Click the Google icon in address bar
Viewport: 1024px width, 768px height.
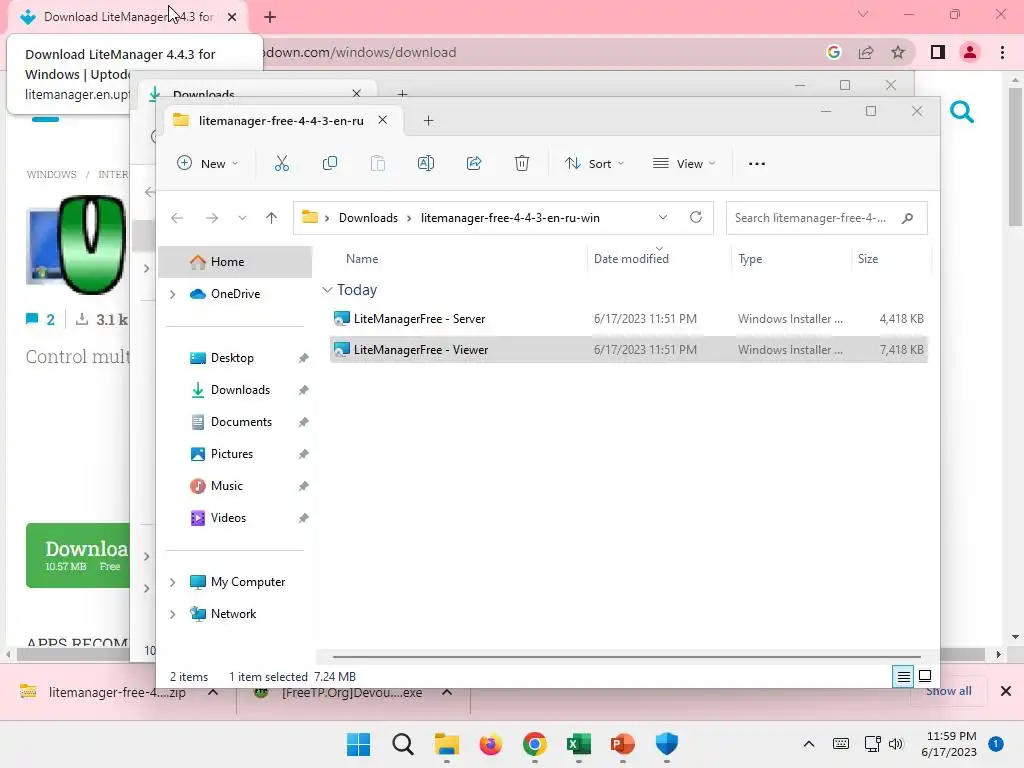[x=833, y=52]
